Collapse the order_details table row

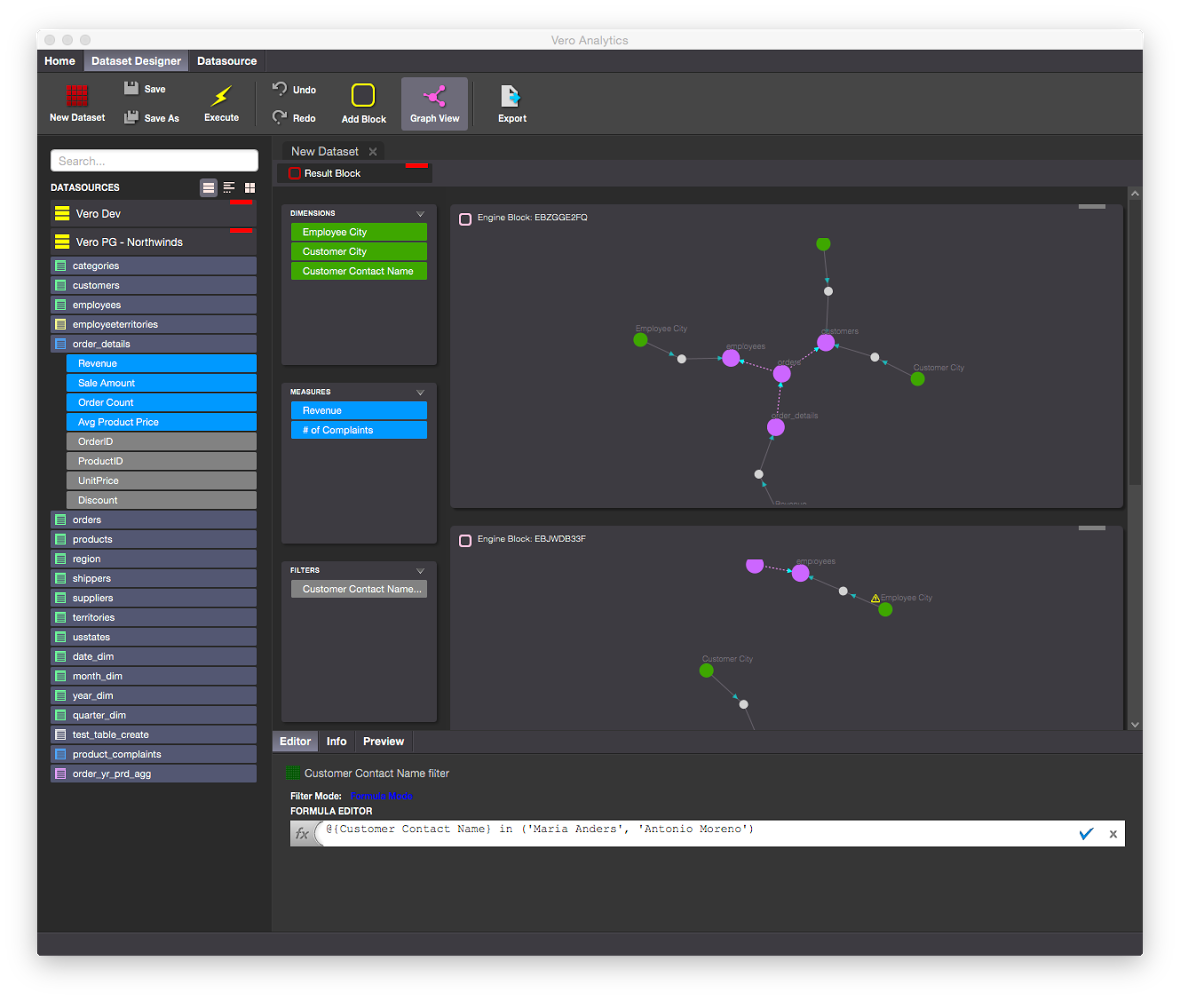point(154,344)
